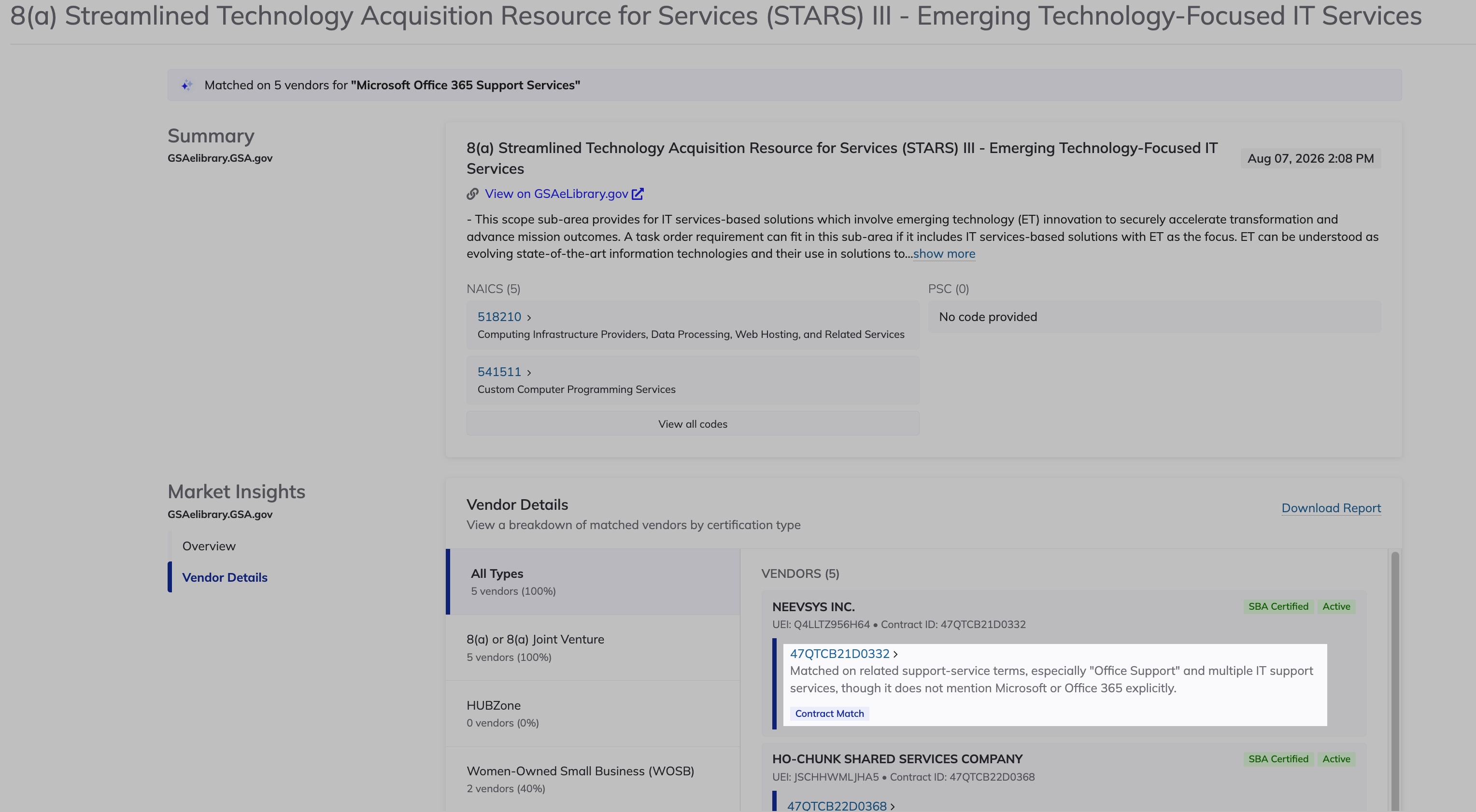Click the View all codes button

692,424
